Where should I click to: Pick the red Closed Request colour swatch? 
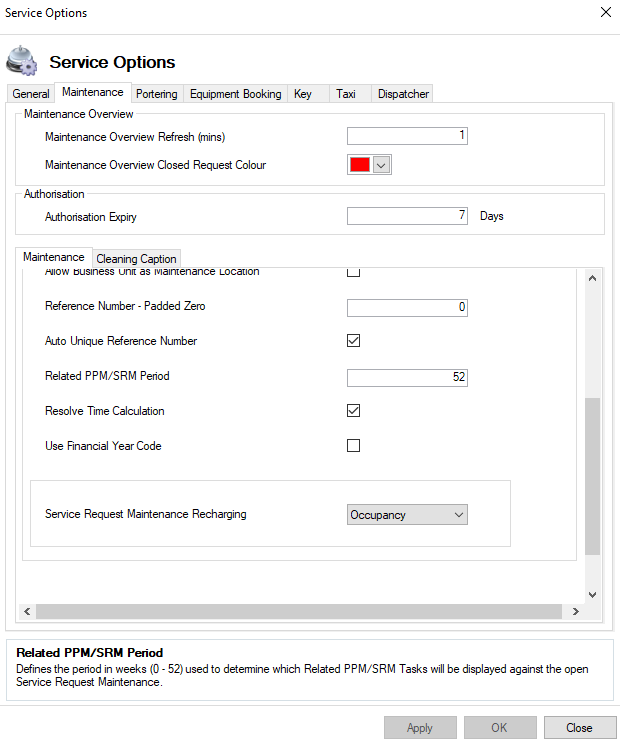tap(359, 165)
